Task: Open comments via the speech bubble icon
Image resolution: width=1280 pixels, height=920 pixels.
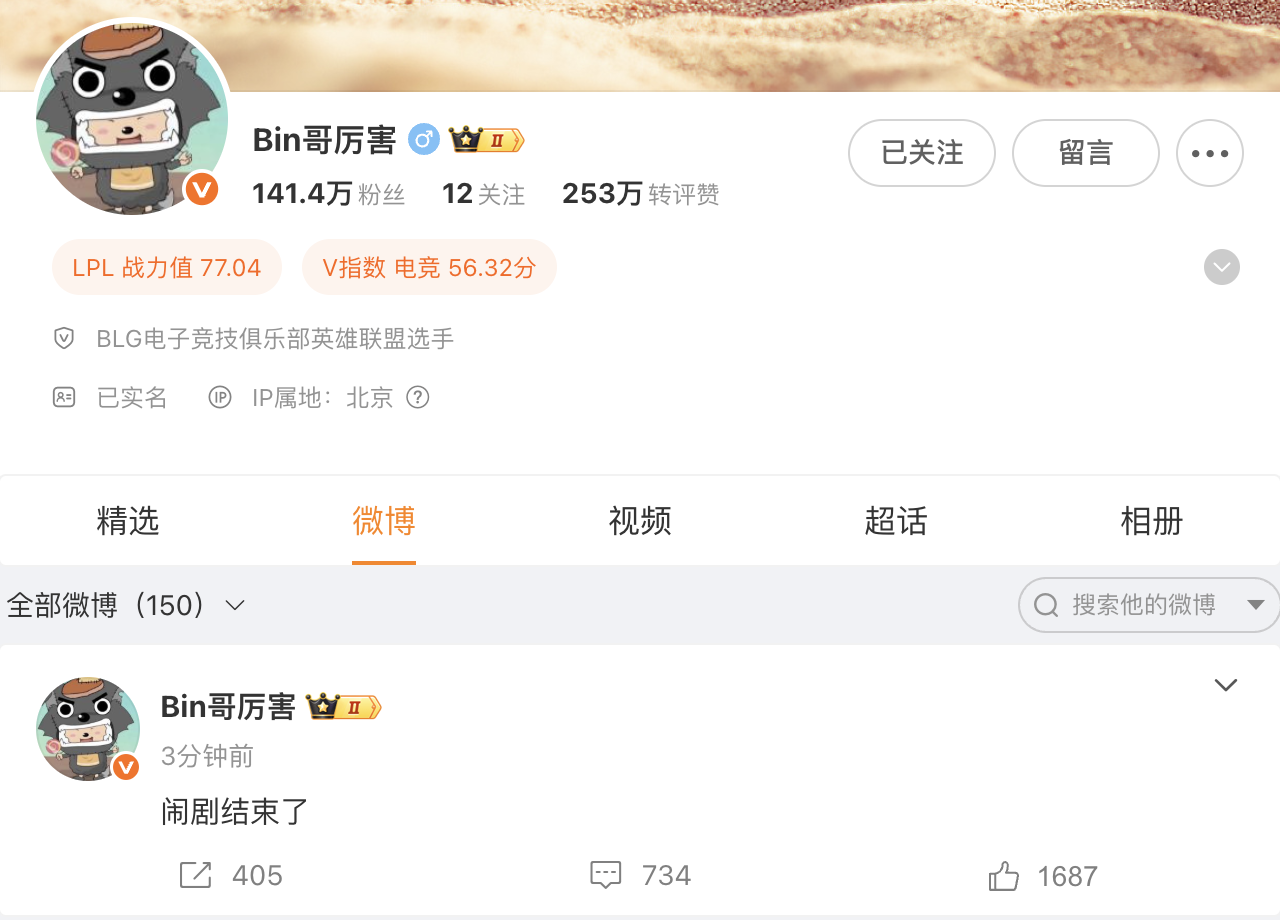Action: pos(606,876)
